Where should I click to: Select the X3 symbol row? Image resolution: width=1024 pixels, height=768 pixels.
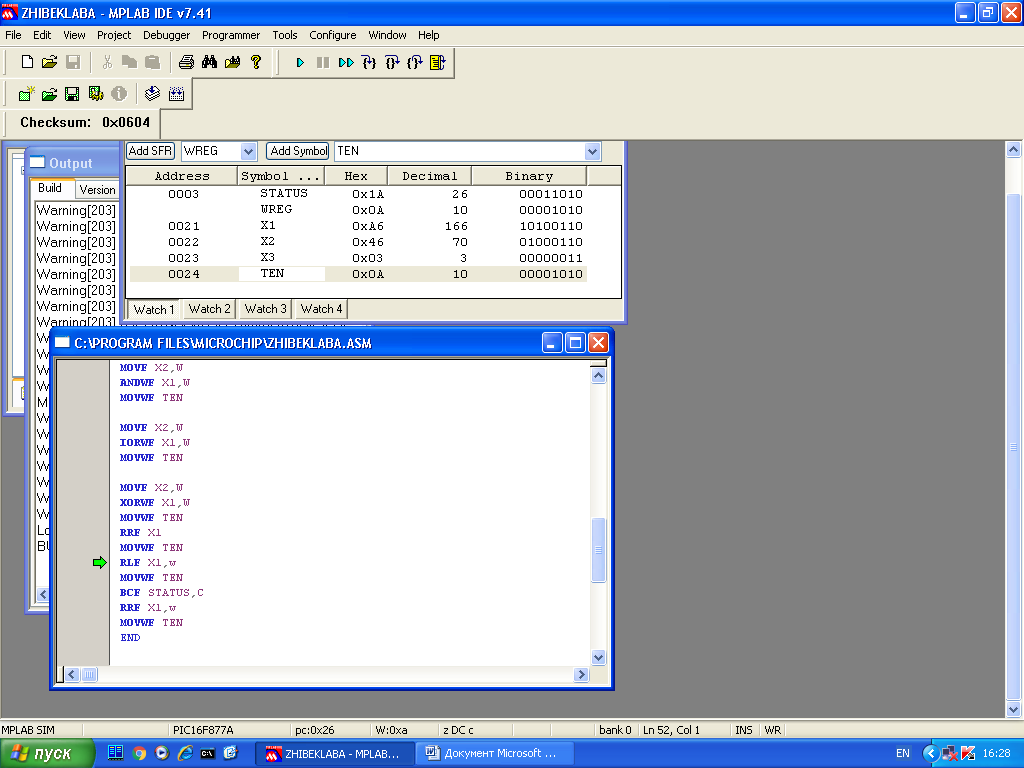click(358, 258)
